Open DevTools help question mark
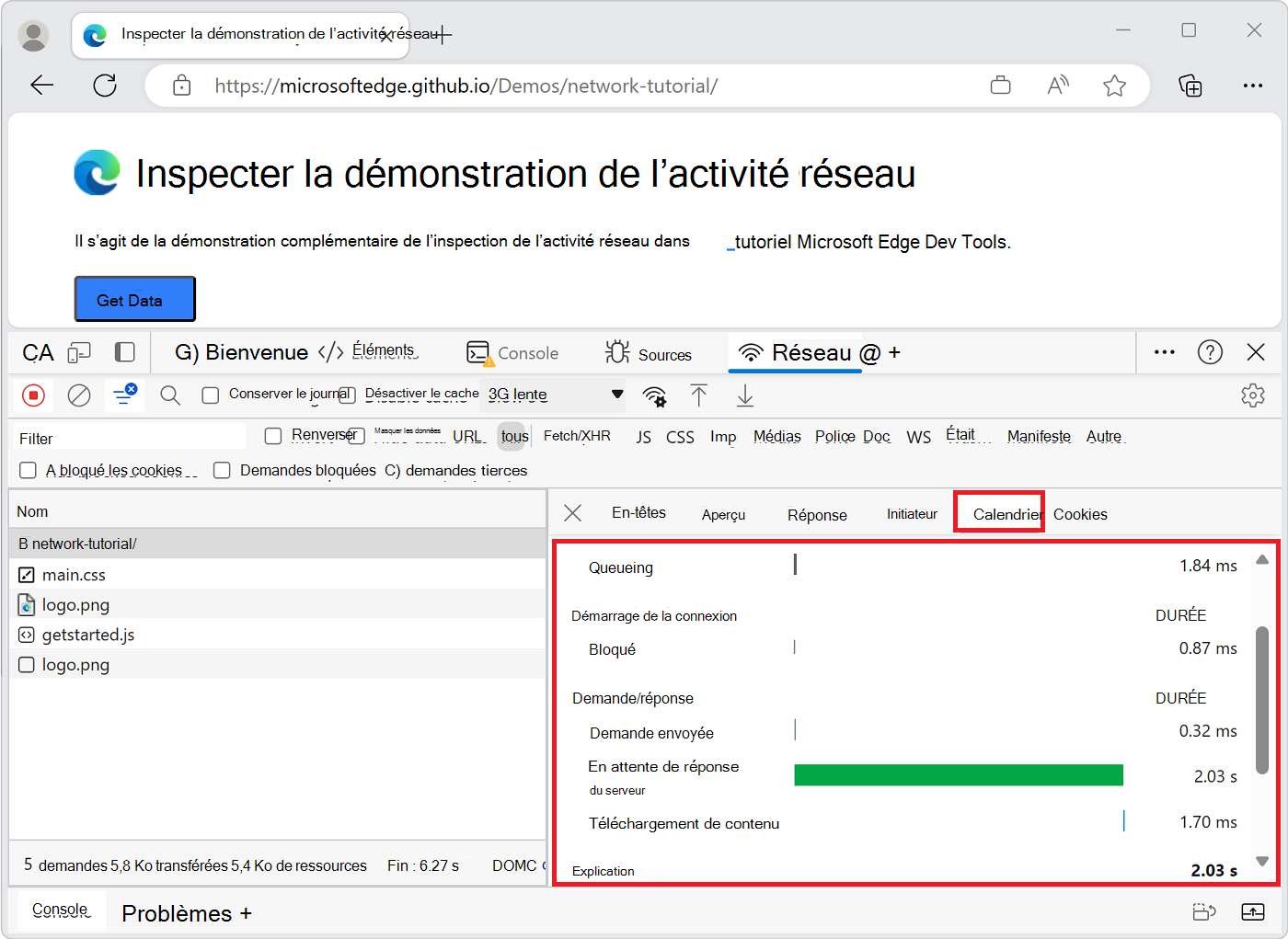Screen dimensions: 1288x939 click(x=1211, y=352)
